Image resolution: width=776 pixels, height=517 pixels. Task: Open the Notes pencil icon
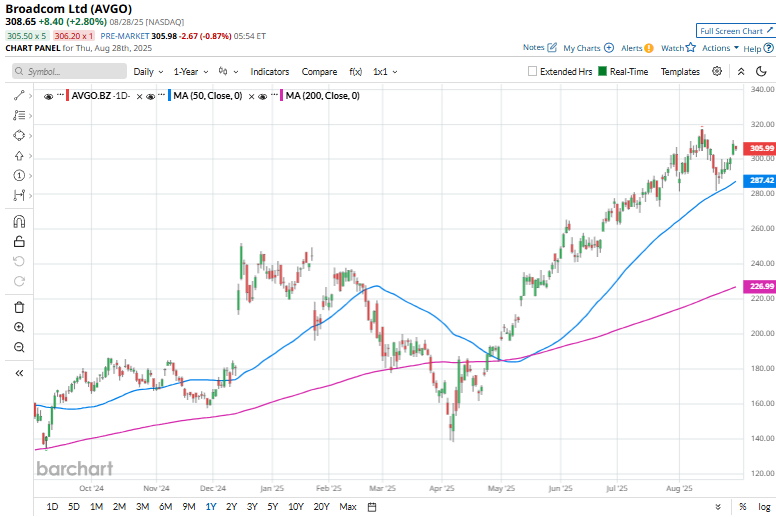552,47
